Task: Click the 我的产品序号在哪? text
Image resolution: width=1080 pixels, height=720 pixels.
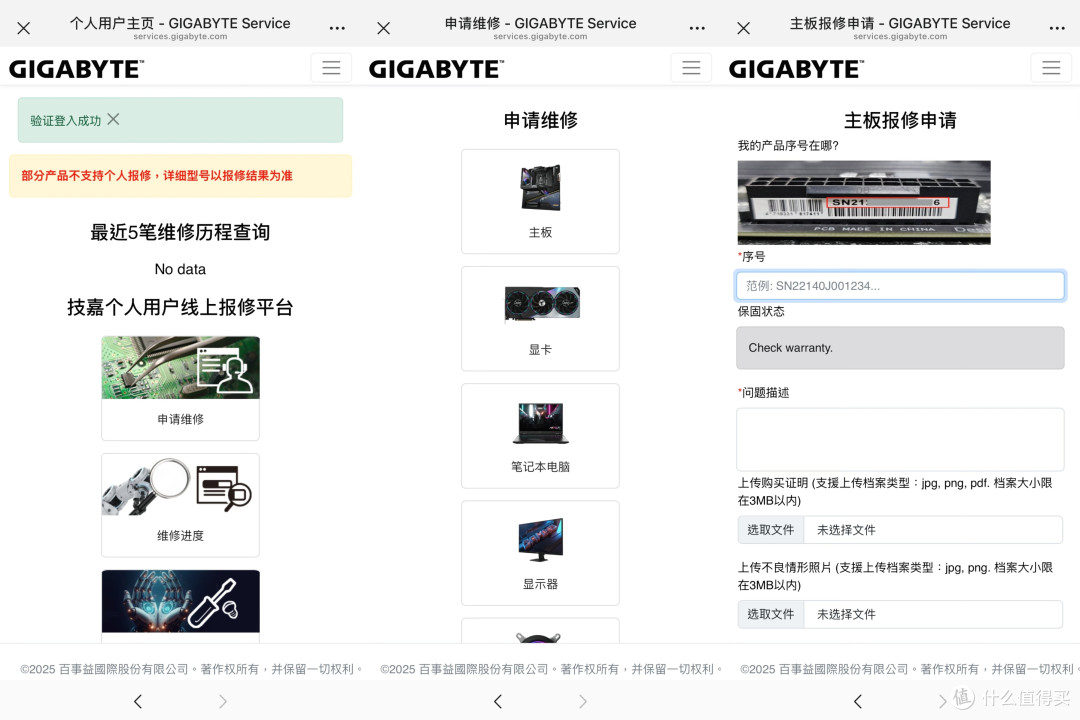Action: [x=788, y=145]
